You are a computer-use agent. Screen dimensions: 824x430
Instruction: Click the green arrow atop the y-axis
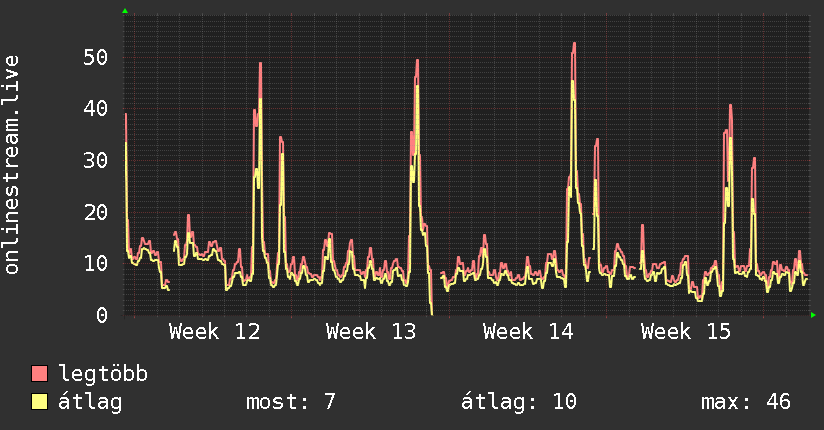pos(125,11)
